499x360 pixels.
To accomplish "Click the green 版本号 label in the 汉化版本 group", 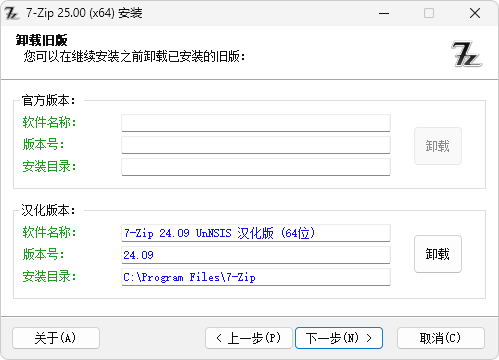I will [x=43, y=254].
